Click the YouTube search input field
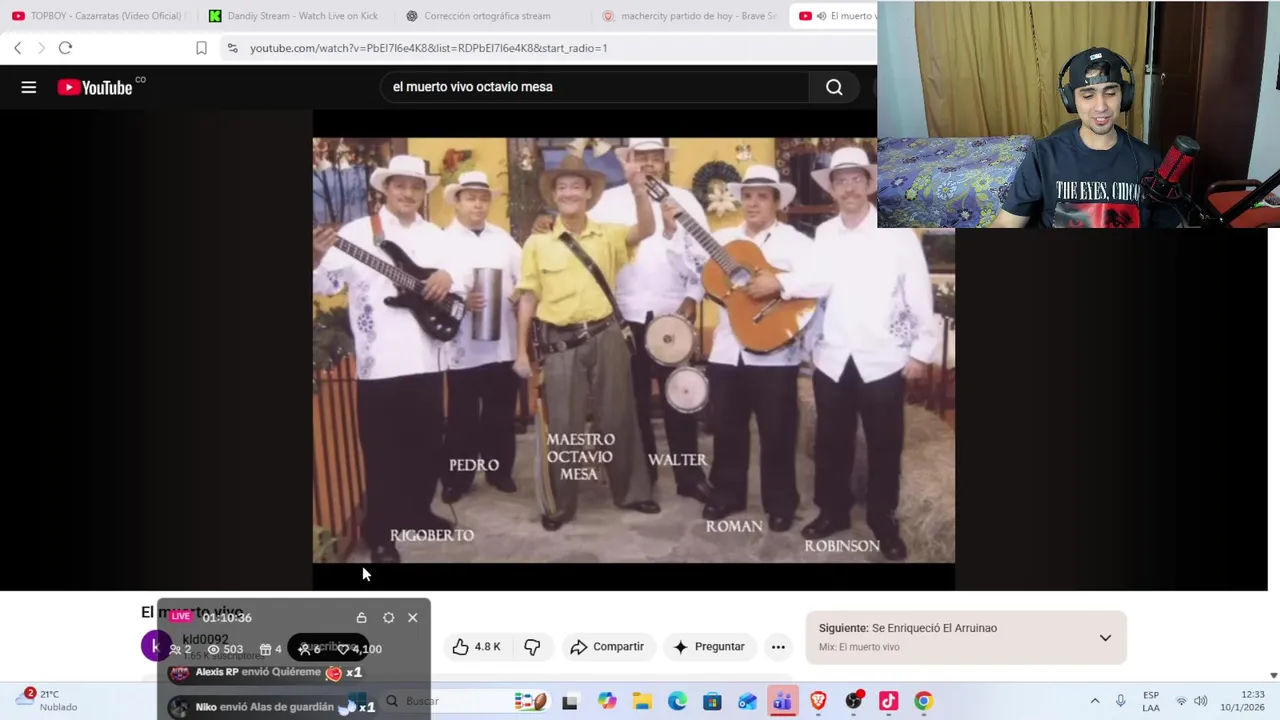Viewport: 1280px width, 720px height. tap(595, 87)
